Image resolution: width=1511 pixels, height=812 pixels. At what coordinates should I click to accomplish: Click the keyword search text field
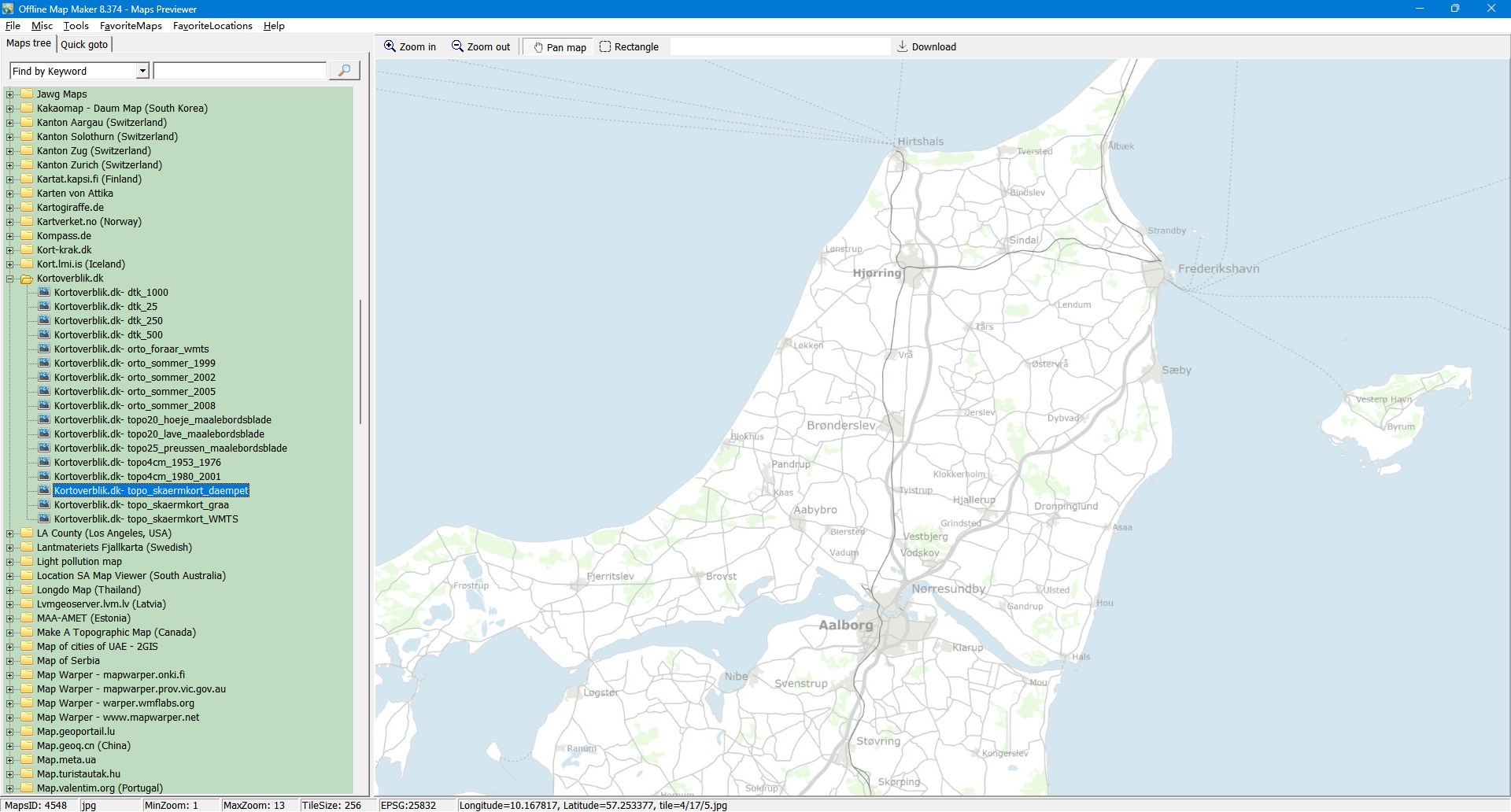(x=240, y=71)
